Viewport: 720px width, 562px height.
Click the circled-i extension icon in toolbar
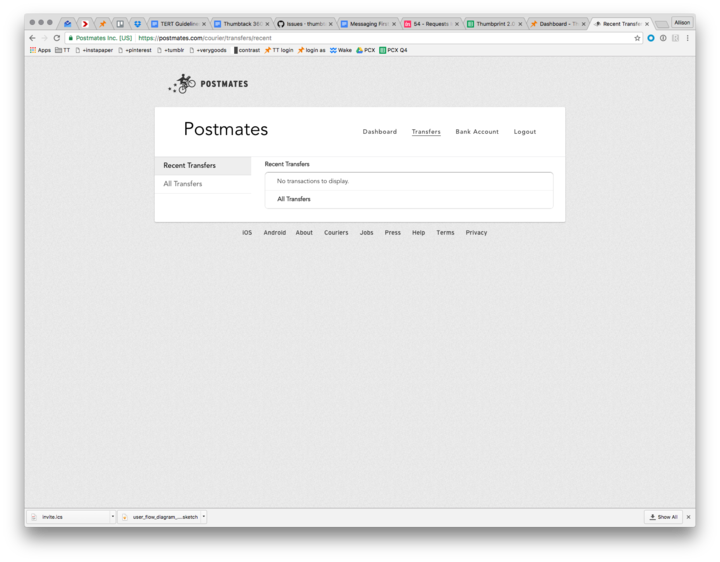tap(663, 38)
